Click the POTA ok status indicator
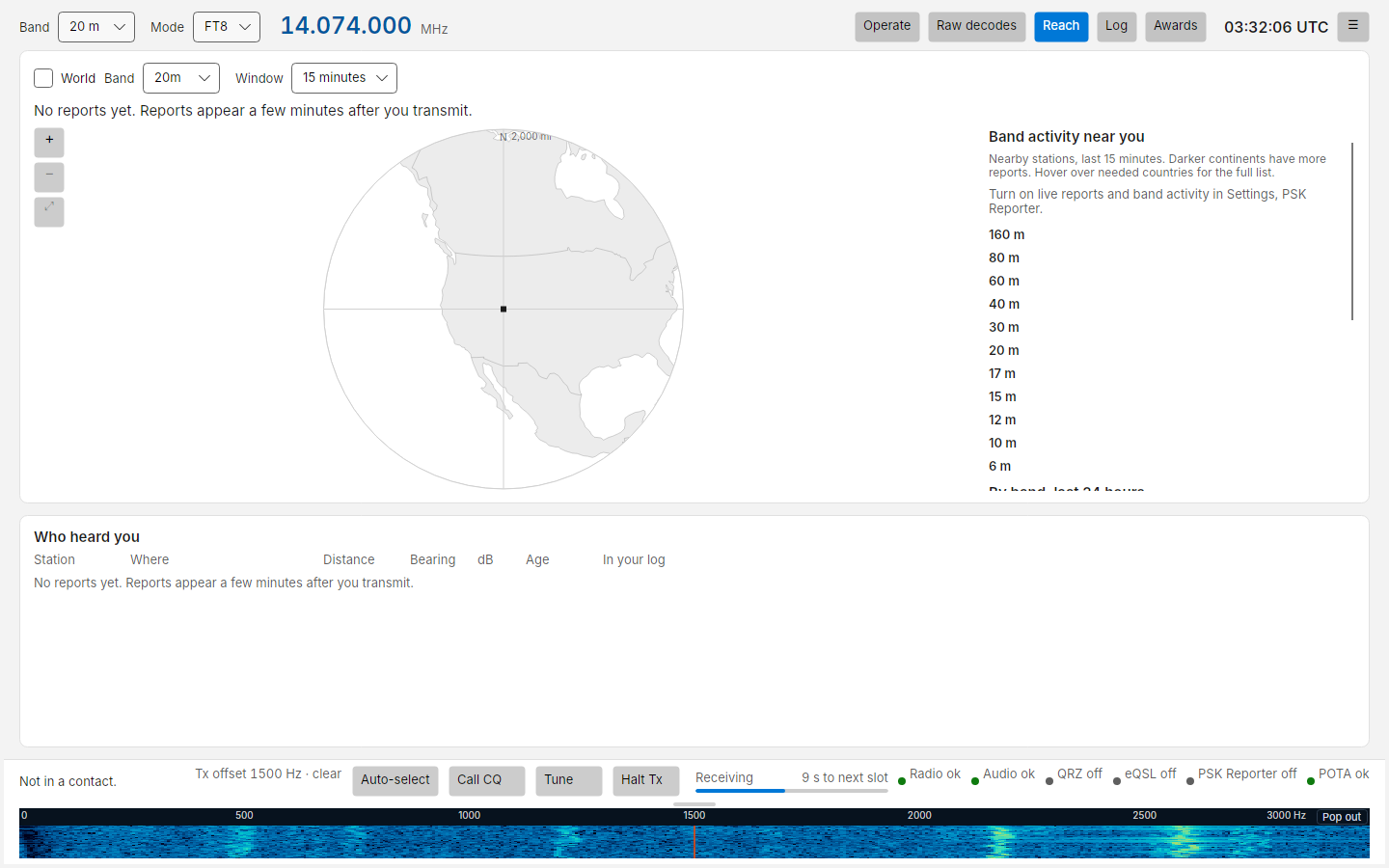This screenshot has width=1389, height=868. 1338,774
